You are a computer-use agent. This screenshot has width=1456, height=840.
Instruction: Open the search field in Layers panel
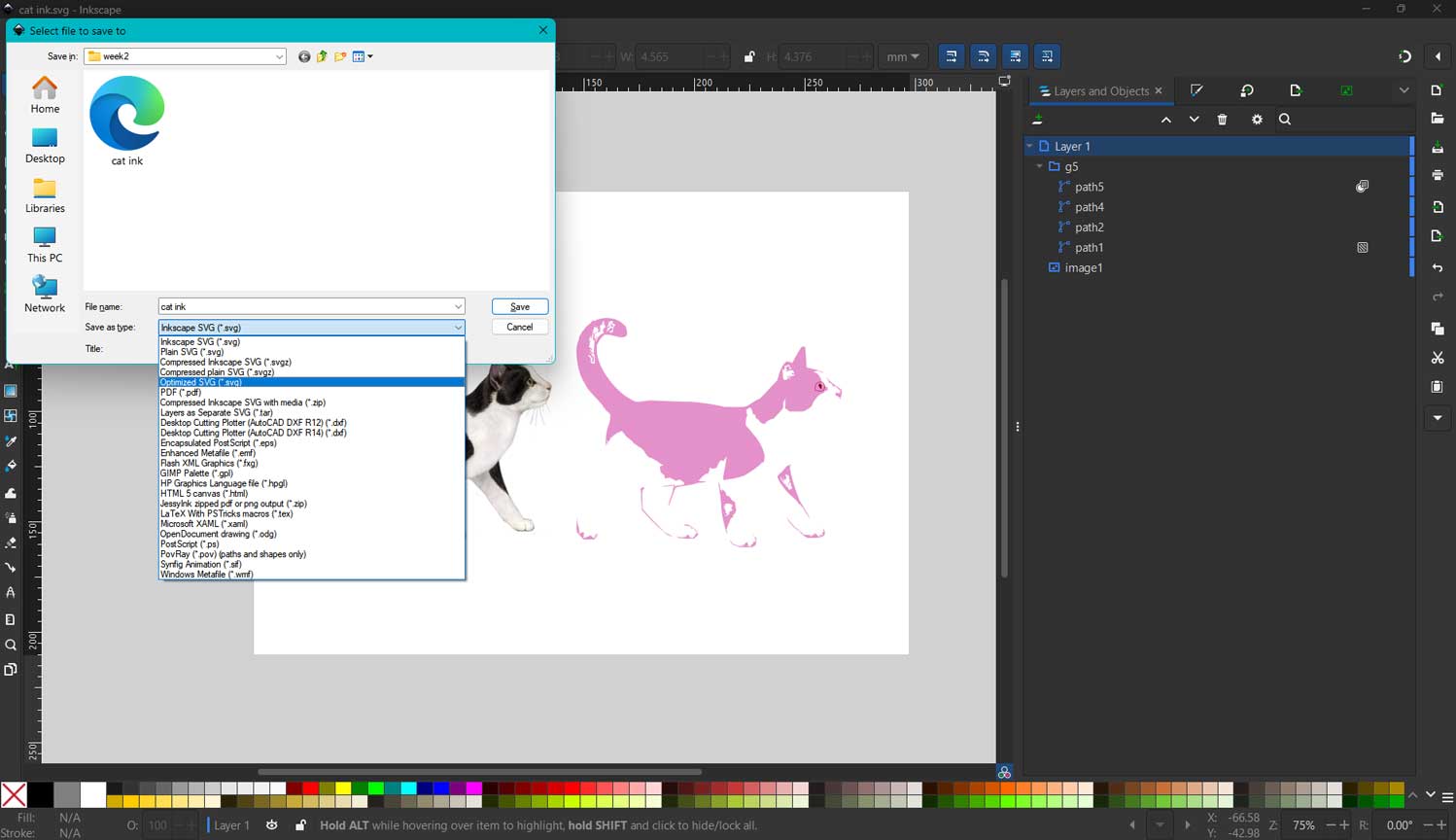1285,119
